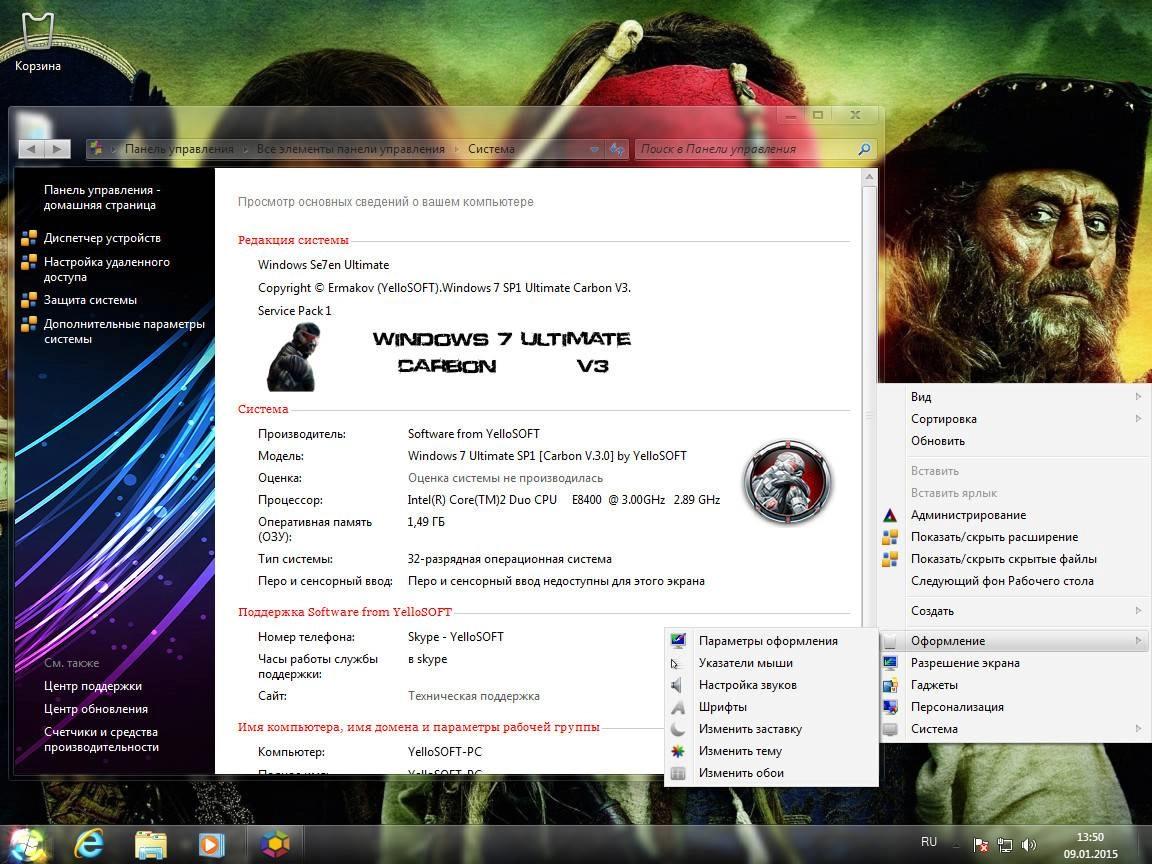Viewport: 1152px width, 864px height.
Task: Open 'Настройка удаленного доступа' sidebar link
Action: [x=107, y=270]
